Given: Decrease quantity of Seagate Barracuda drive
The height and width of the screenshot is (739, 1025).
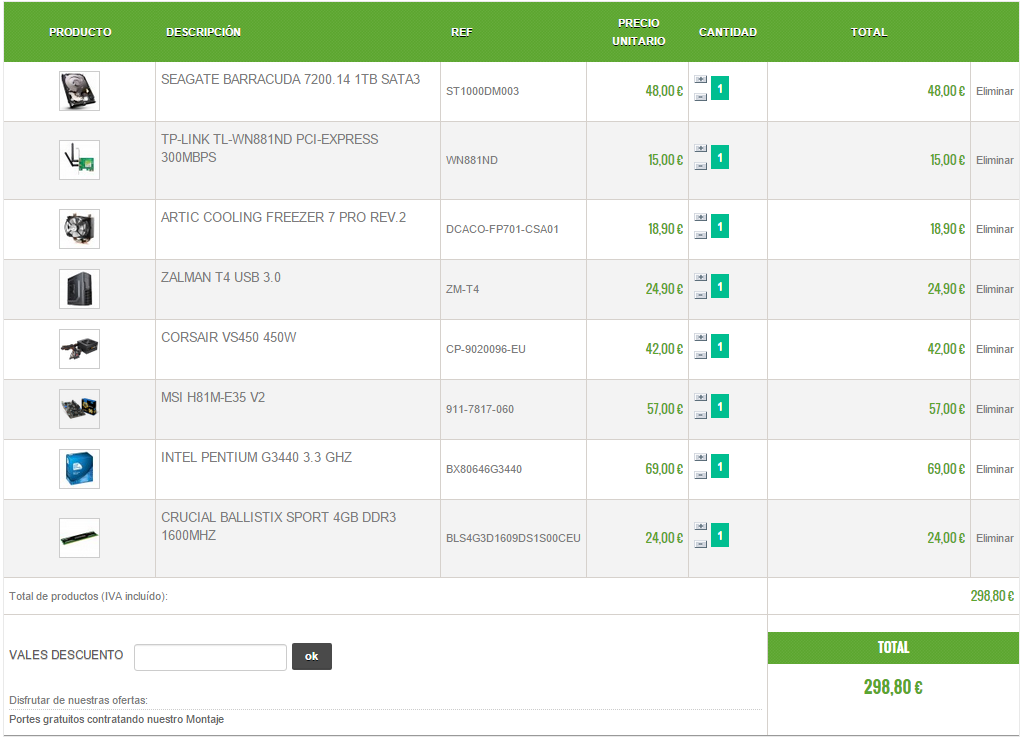Looking at the screenshot, I should (700, 97).
